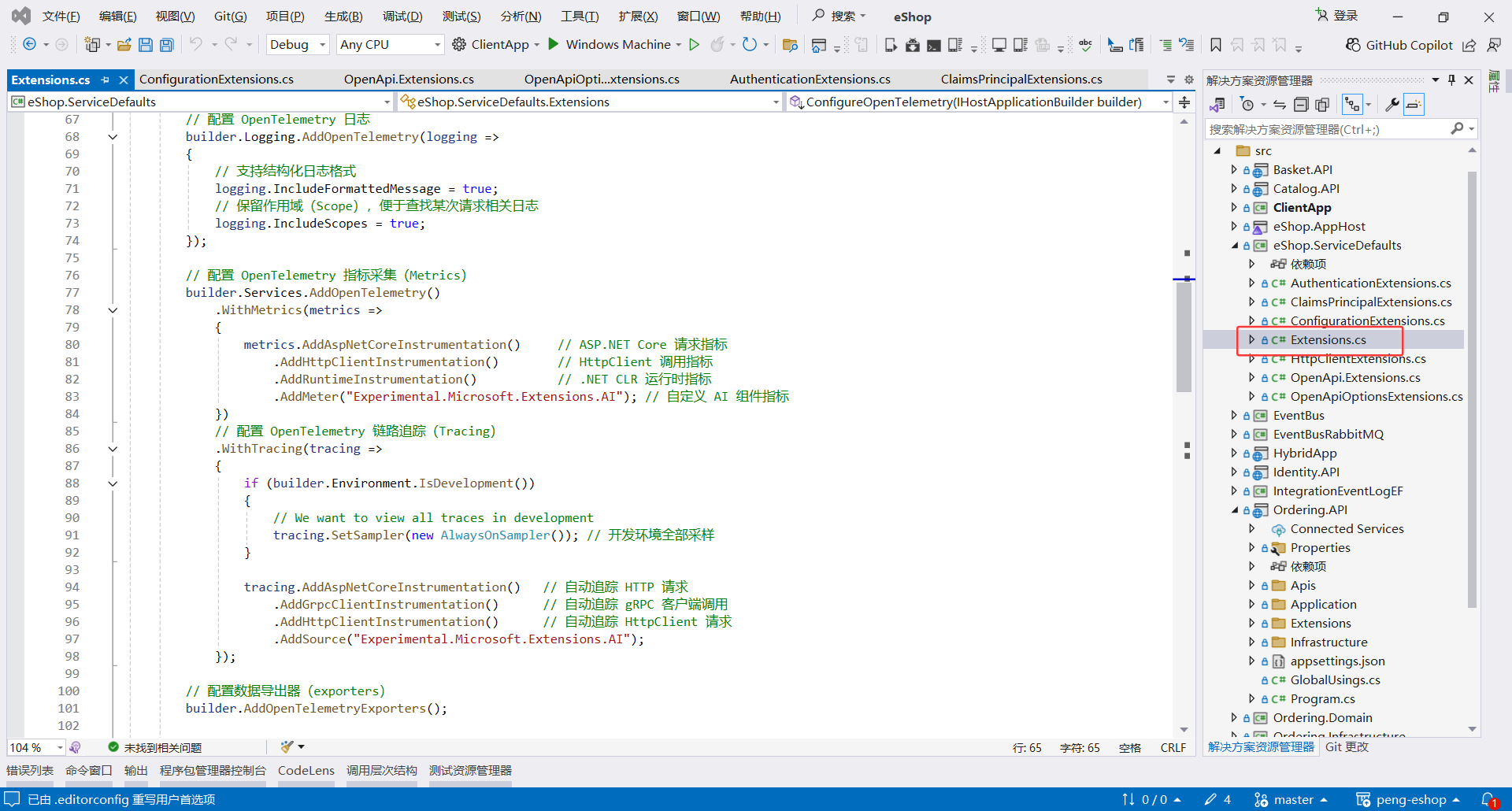Click Collapse All icon in solution explorer

1301,105
